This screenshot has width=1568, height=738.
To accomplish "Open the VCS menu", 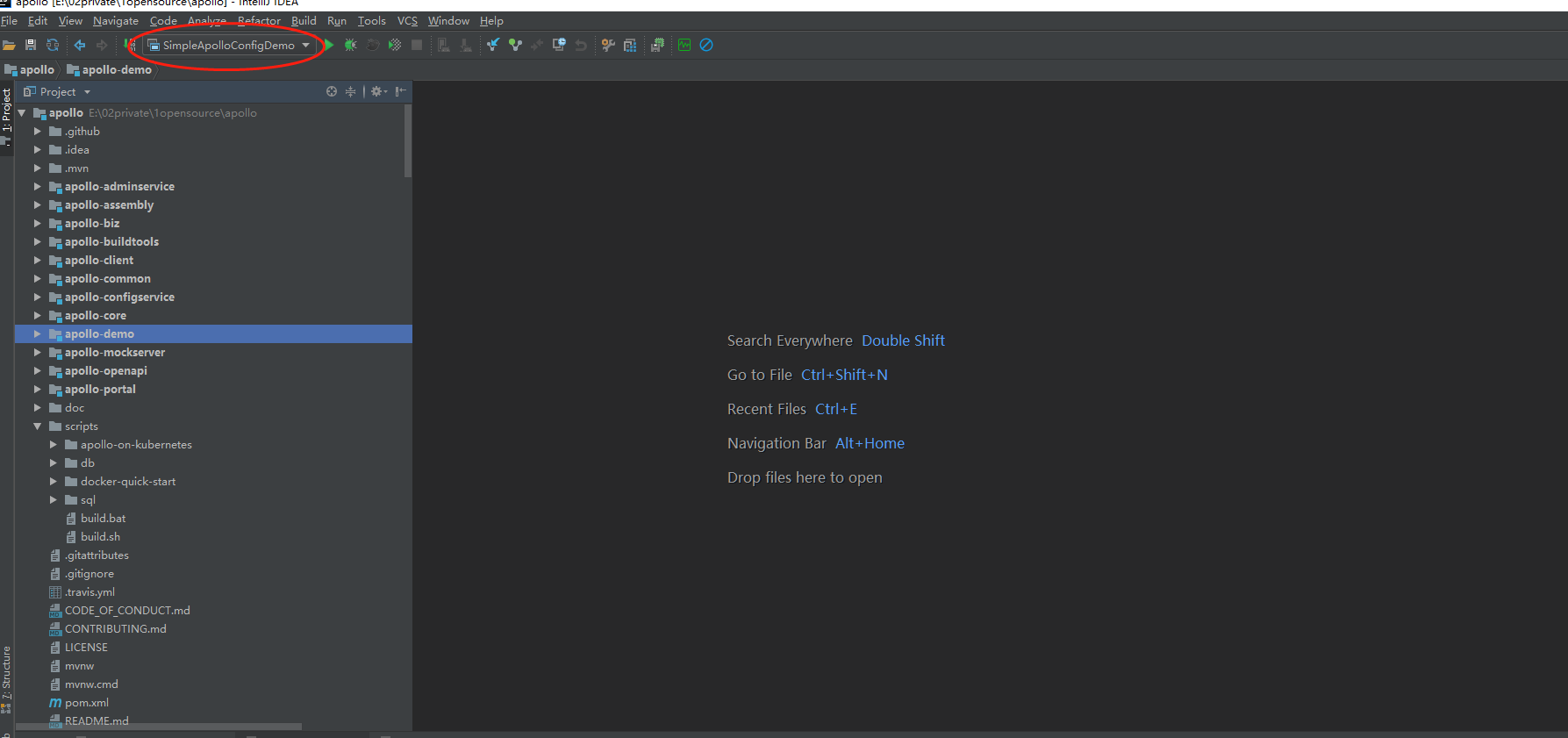I will 407,21.
